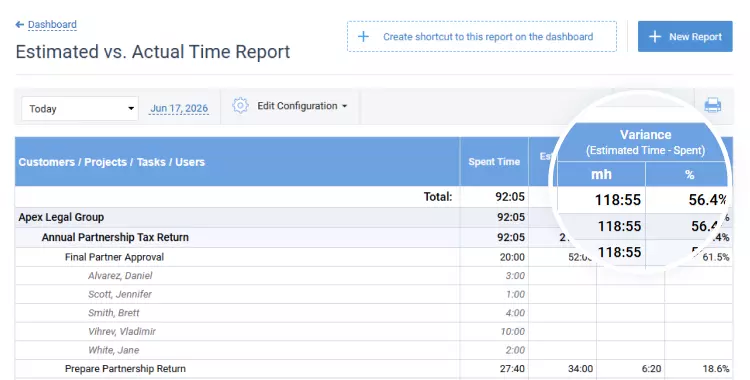Select user Smith, Brett
The width and height of the screenshot is (750, 380).
click(x=113, y=313)
